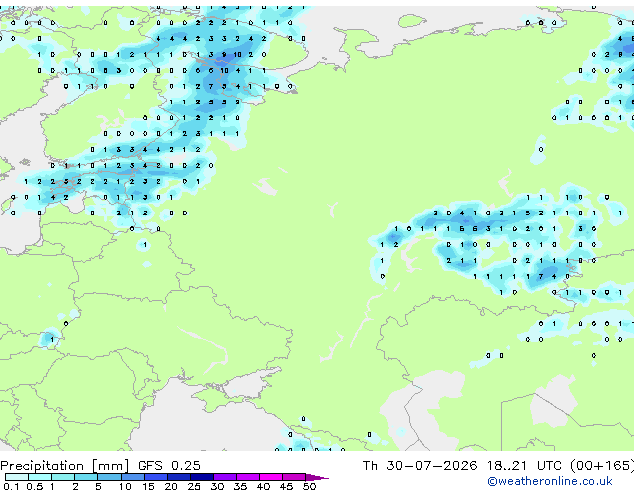Click the '35' legend scale value
Image resolution: width=634 pixels, height=490 pixels.
tap(240, 486)
